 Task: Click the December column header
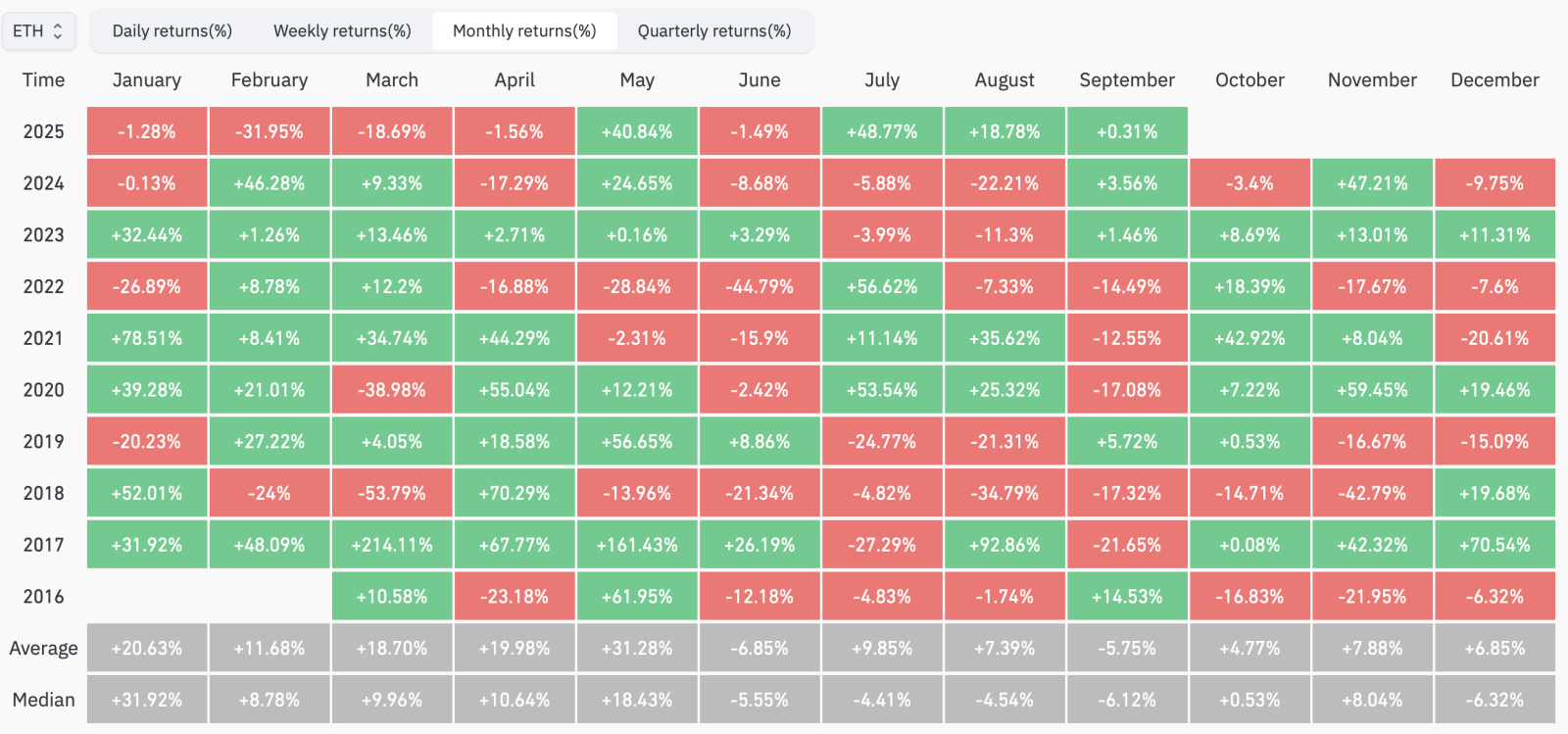click(x=1494, y=80)
